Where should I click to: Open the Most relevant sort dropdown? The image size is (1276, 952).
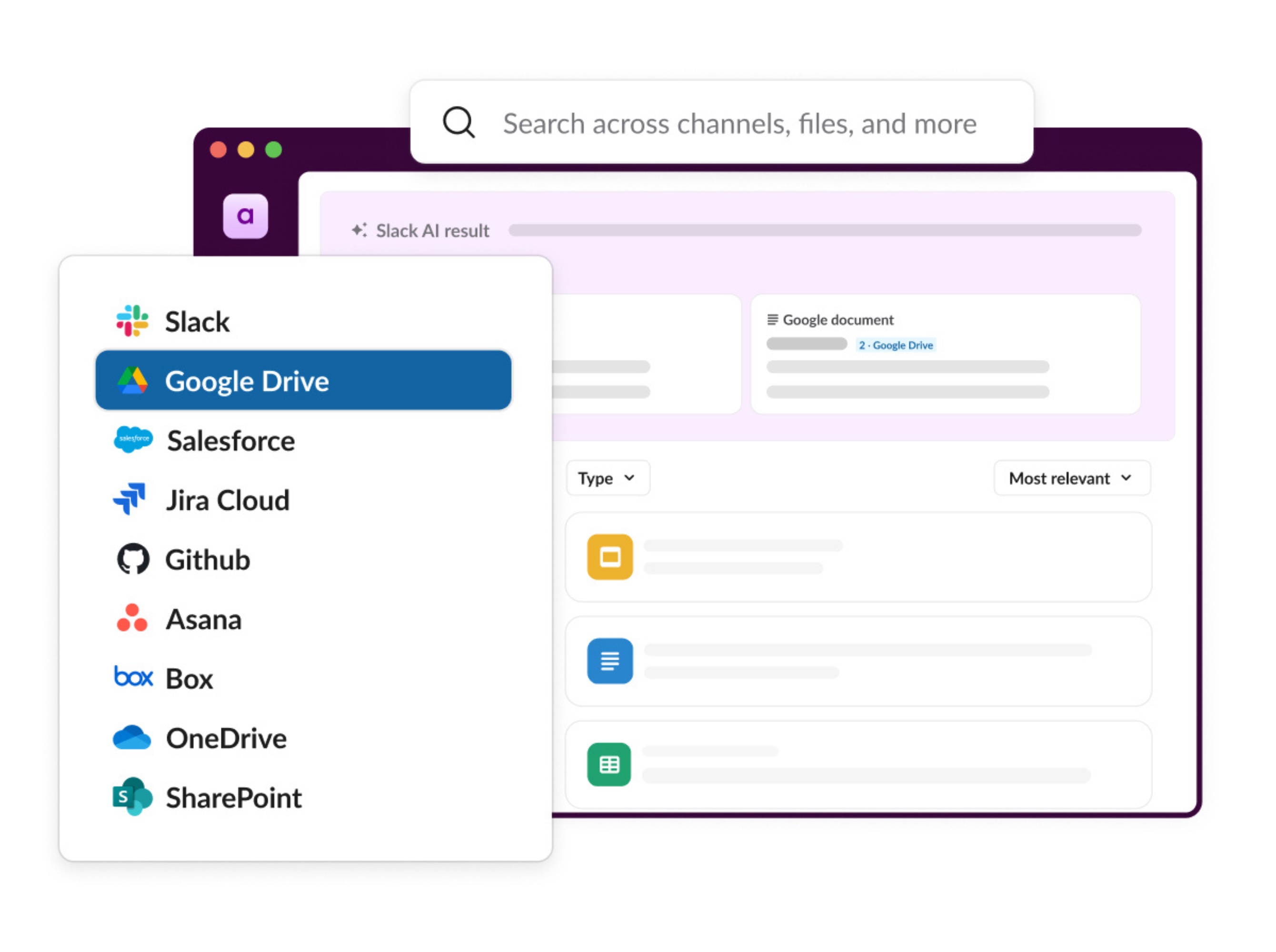[1072, 478]
